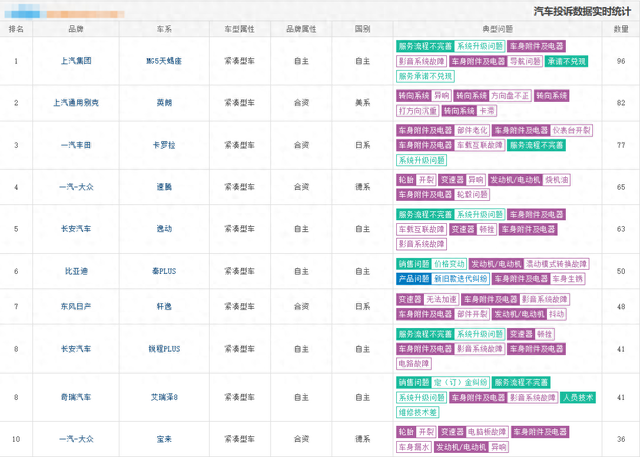Open 长安汽车 brand in the 逸动 row
Image resolution: width=640 pixels, height=457 pixels.
[76, 229]
